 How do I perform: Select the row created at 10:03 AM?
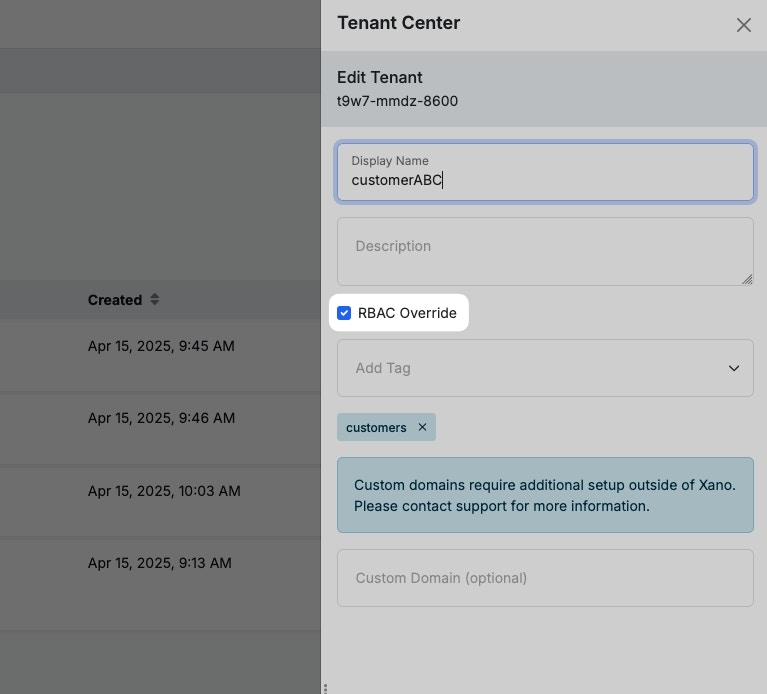coord(164,491)
